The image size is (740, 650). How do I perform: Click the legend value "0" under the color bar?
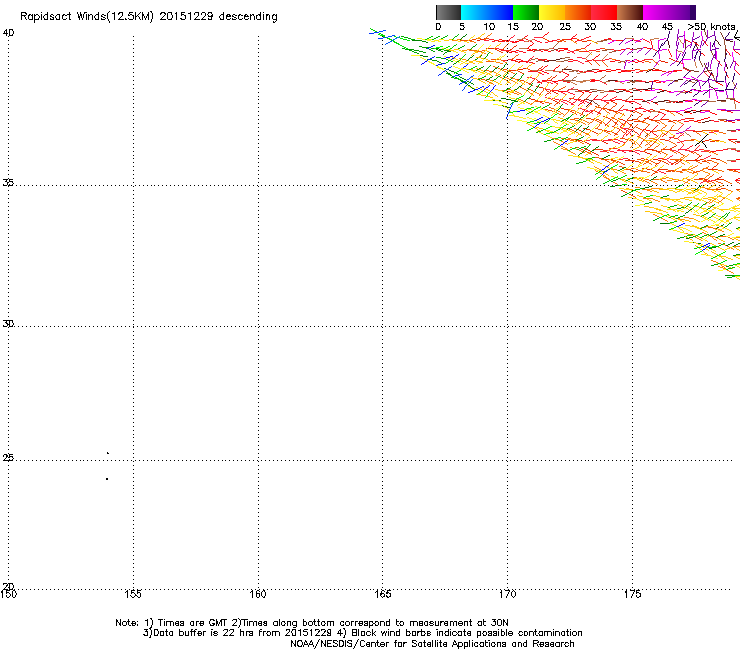[x=438, y=27]
